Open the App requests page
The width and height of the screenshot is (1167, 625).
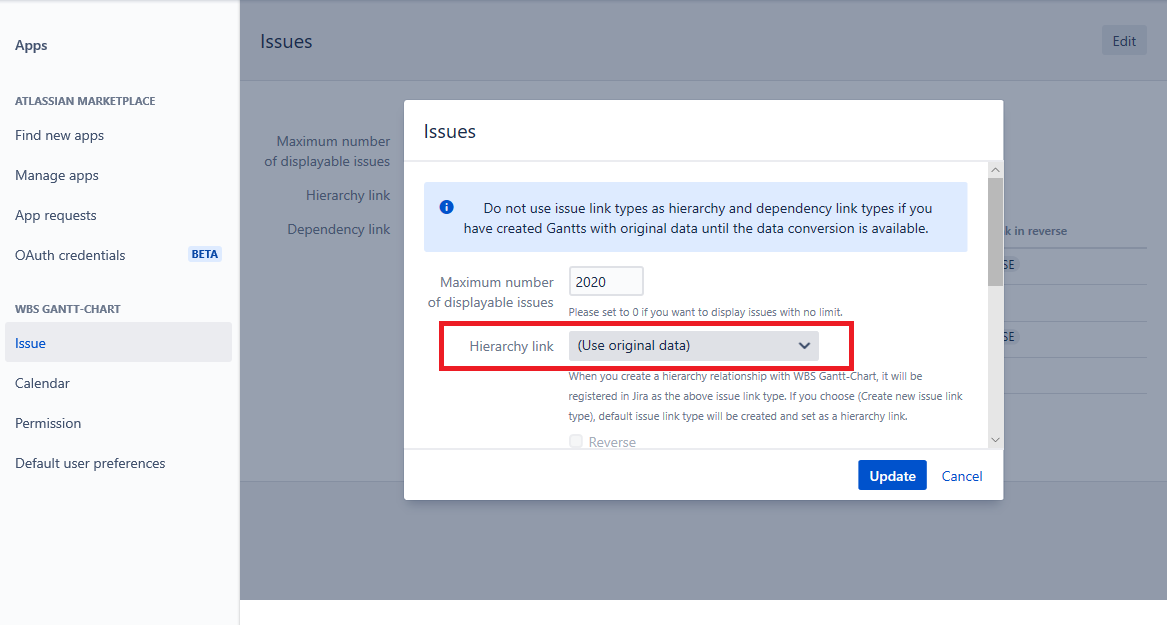click(x=56, y=216)
